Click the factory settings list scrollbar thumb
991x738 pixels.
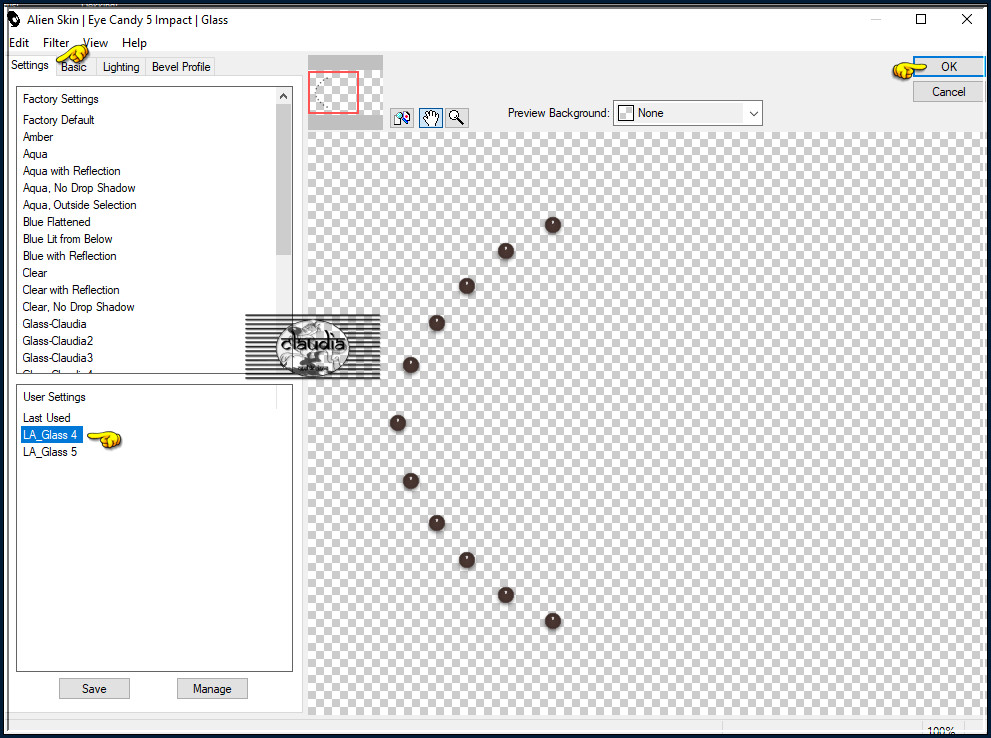point(283,180)
